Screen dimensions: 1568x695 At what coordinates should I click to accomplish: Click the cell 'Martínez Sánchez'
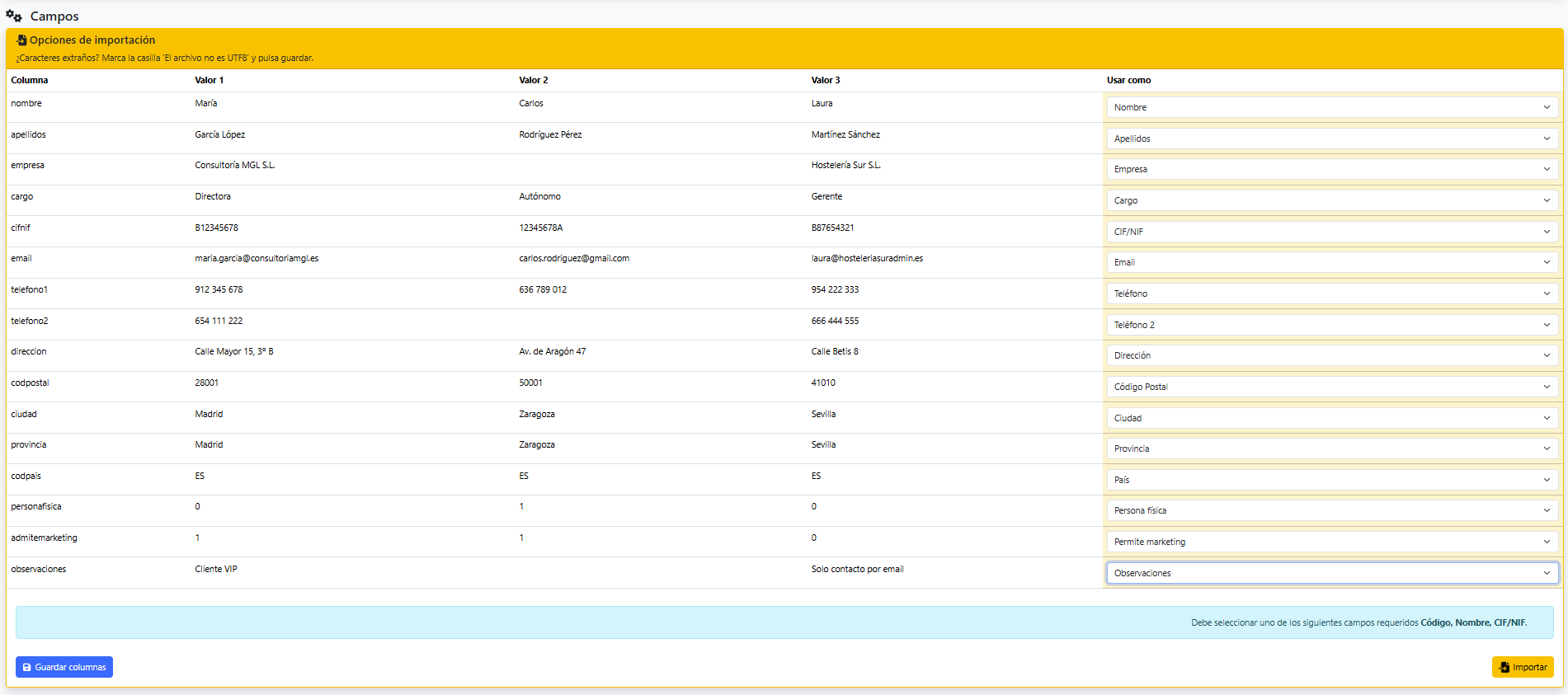(845, 134)
